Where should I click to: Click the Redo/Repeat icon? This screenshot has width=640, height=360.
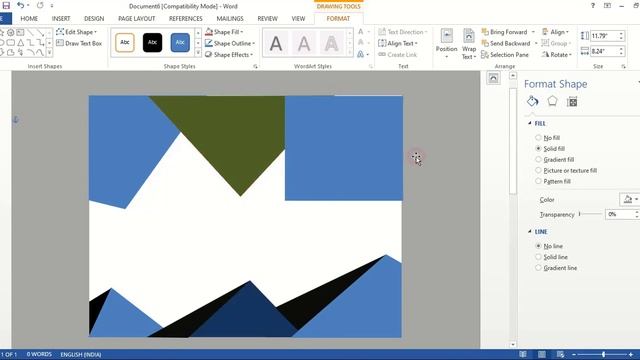40,6
